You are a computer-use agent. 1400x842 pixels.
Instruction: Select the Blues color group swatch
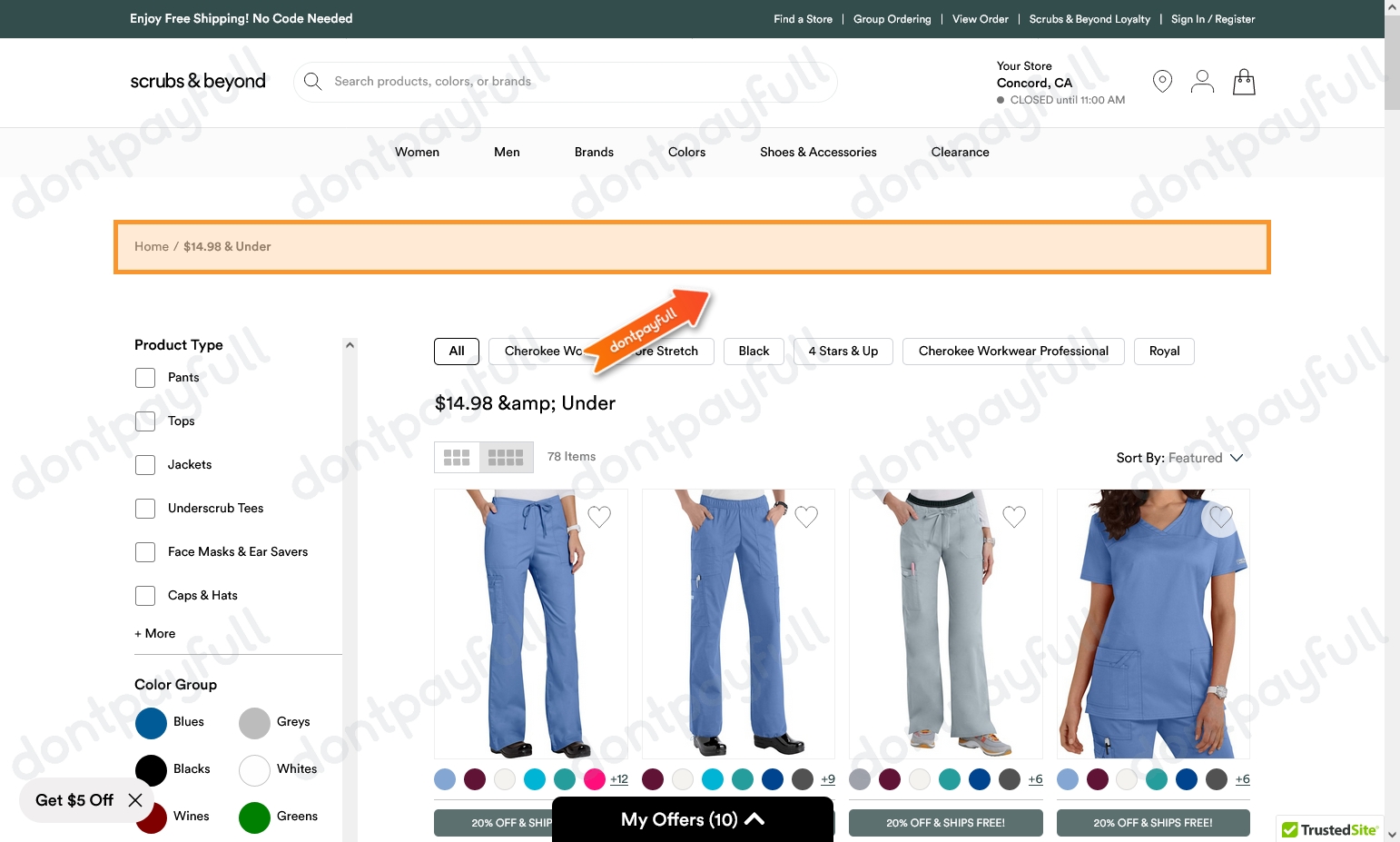click(152, 722)
